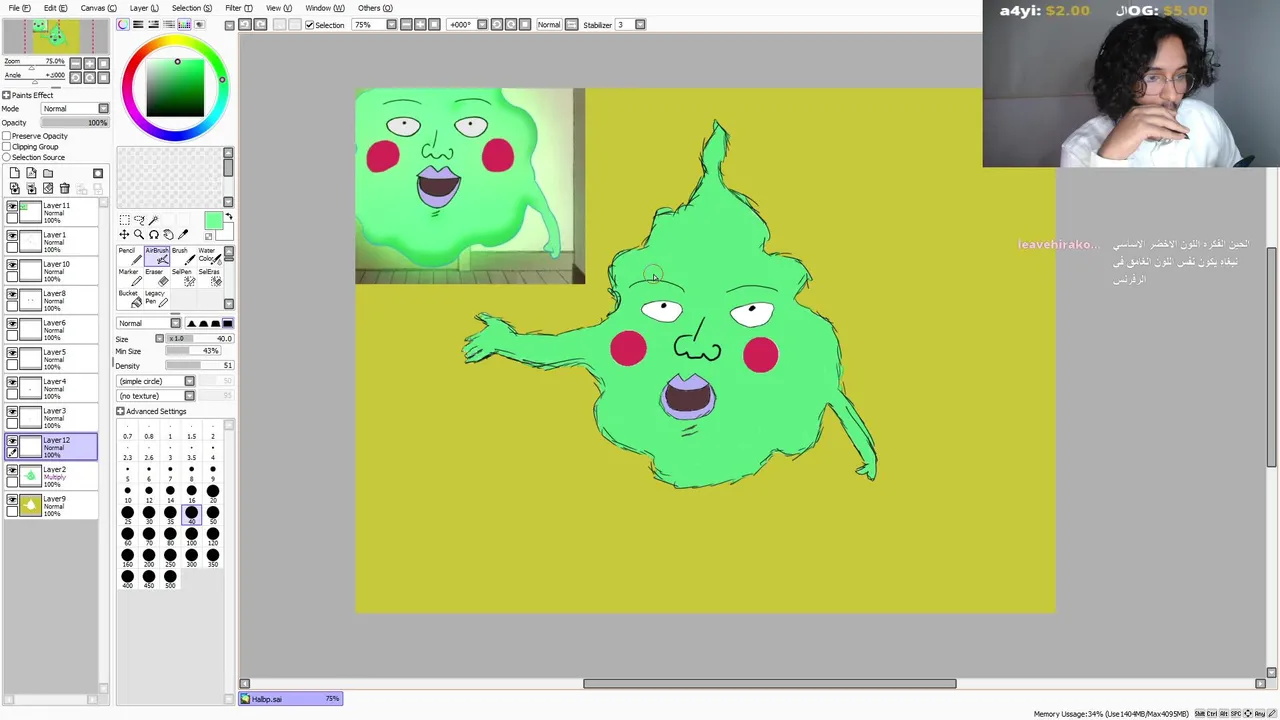Pick the Move tool
Image resolution: width=1280 pixels, height=720 pixels.
[124, 235]
